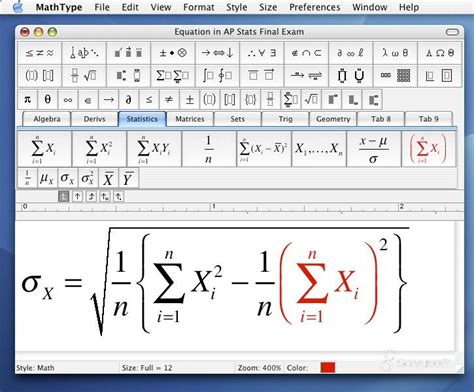This screenshot has width=474, height=392.
Task: Open the fraction and radical templates palette
Action: (x=84, y=76)
